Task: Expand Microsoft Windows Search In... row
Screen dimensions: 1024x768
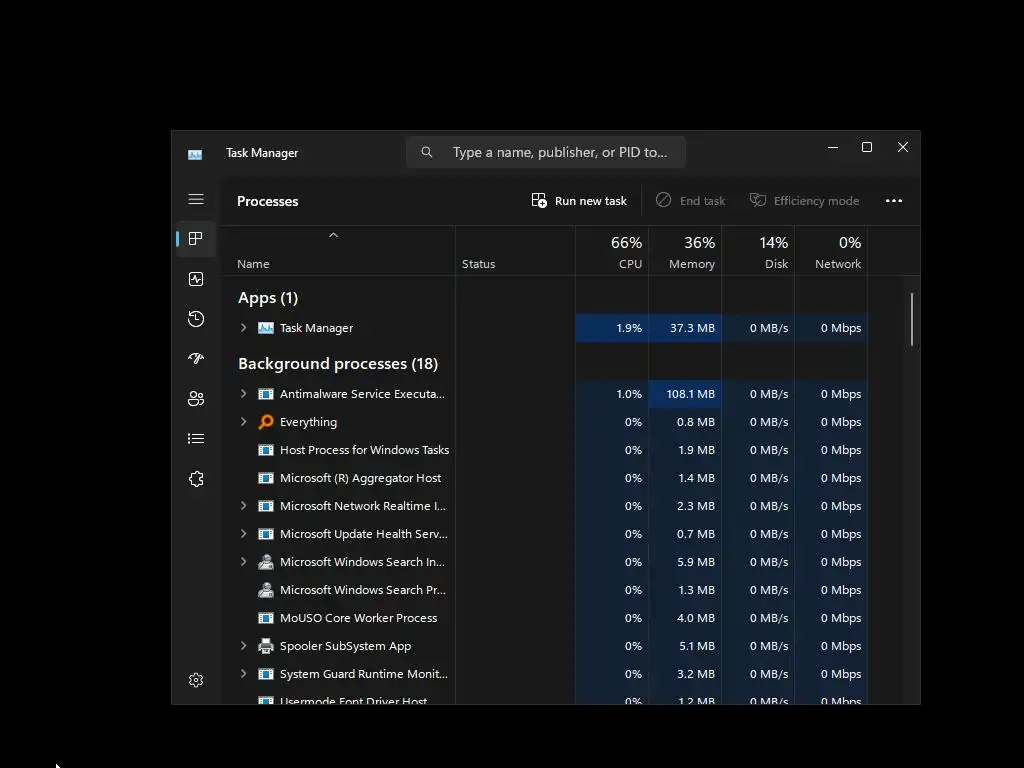Action: pos(244,562)
